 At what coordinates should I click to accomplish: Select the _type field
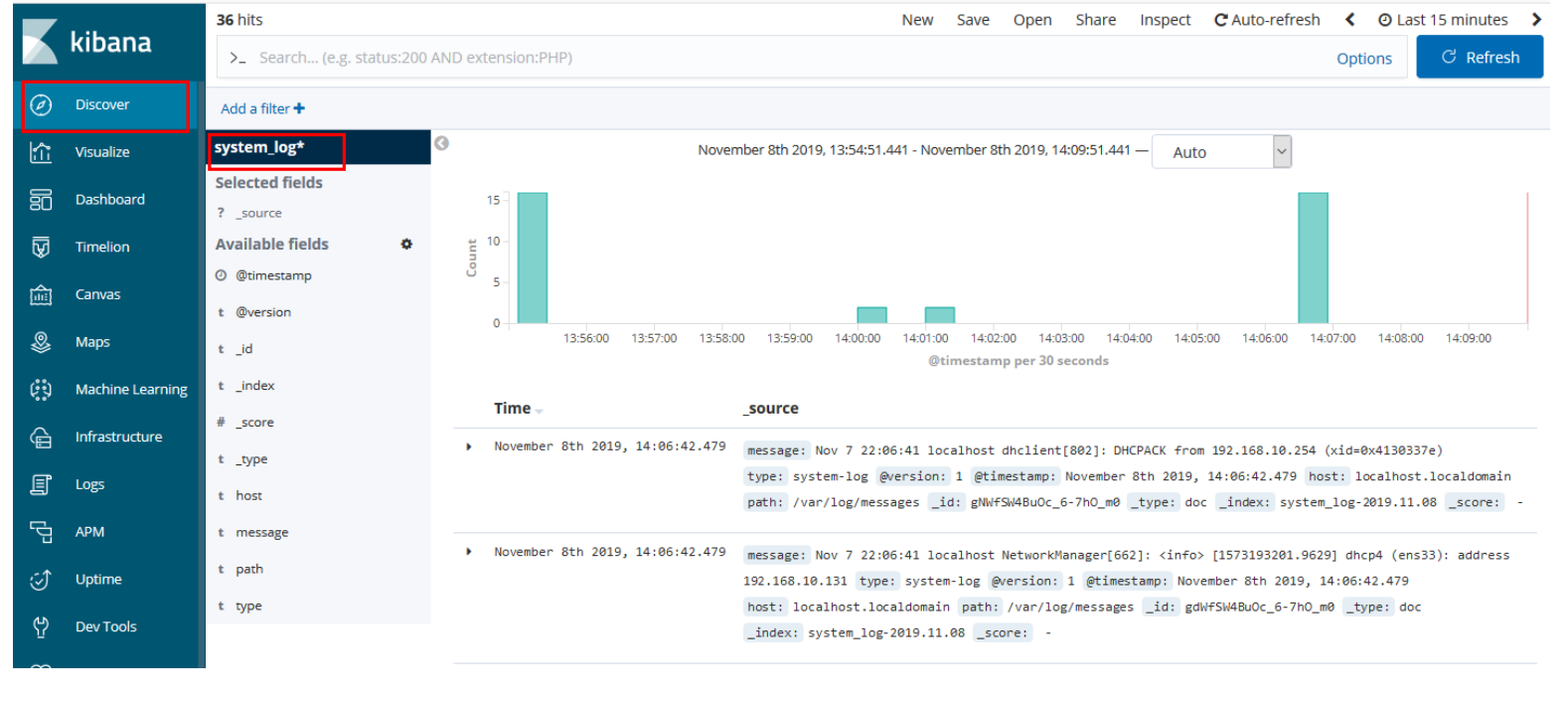coord(251,459)
